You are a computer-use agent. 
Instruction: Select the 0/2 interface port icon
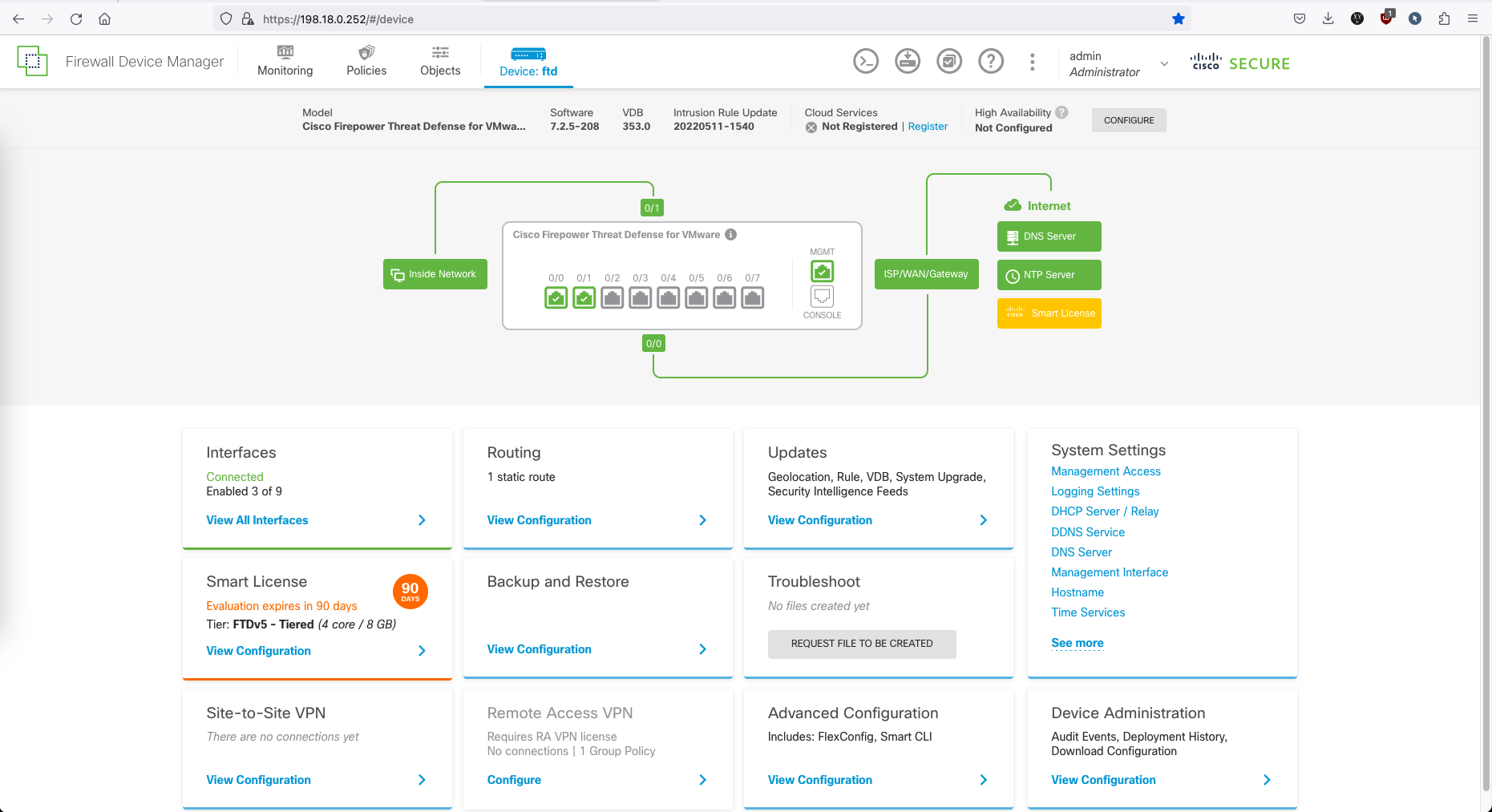tap(613, 298)
